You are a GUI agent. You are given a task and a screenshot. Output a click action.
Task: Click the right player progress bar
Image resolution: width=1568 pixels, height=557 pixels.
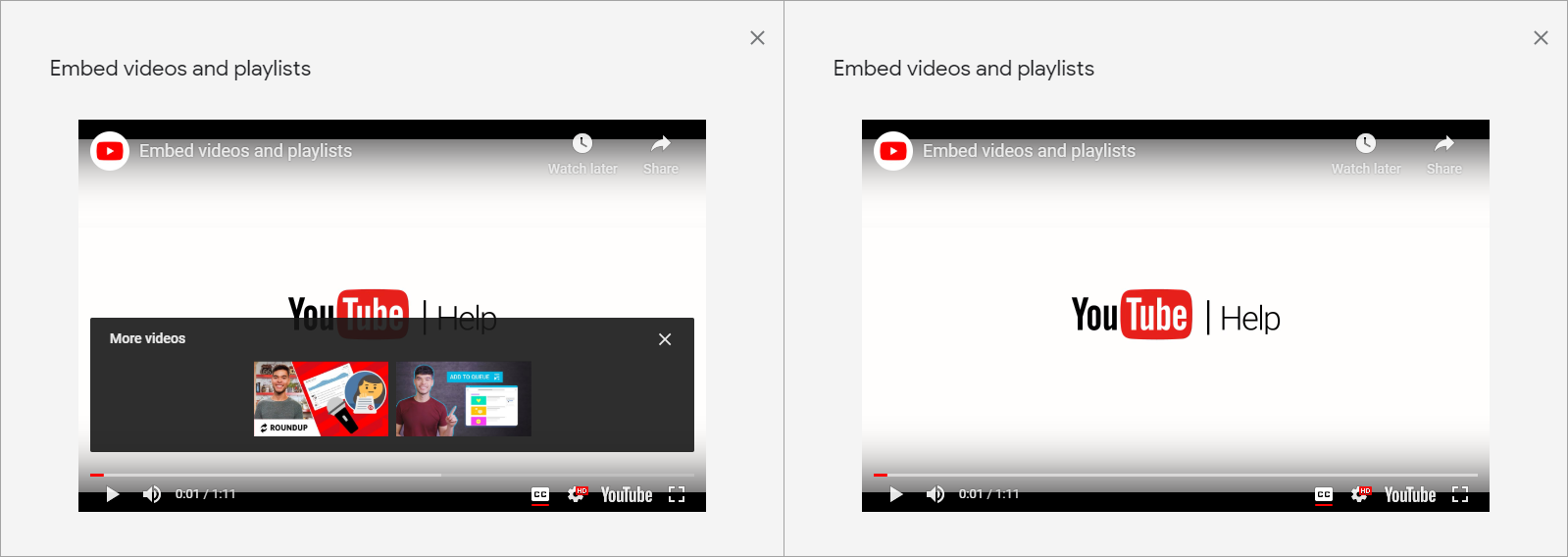1176,475
